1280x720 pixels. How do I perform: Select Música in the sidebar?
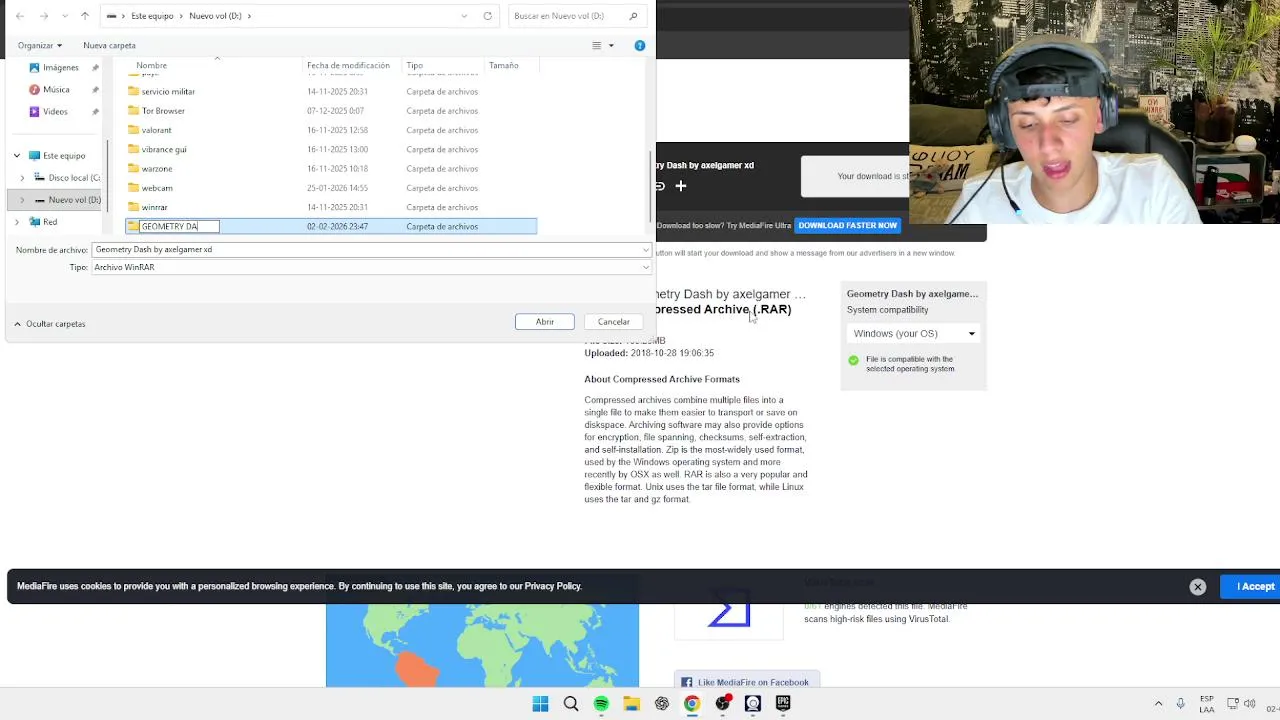click(x=56, y=89)
